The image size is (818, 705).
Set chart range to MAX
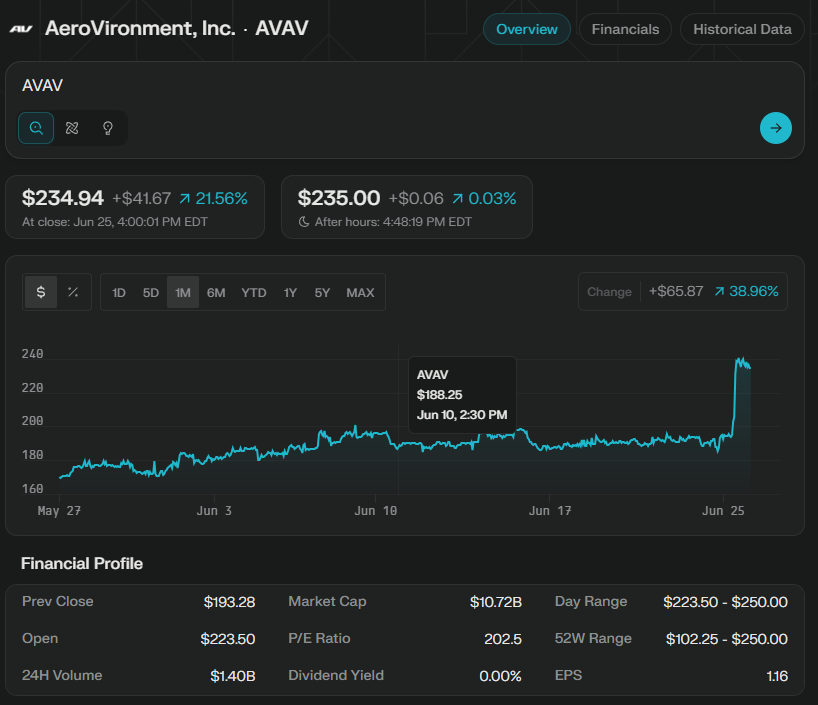(x=360, y=292)
